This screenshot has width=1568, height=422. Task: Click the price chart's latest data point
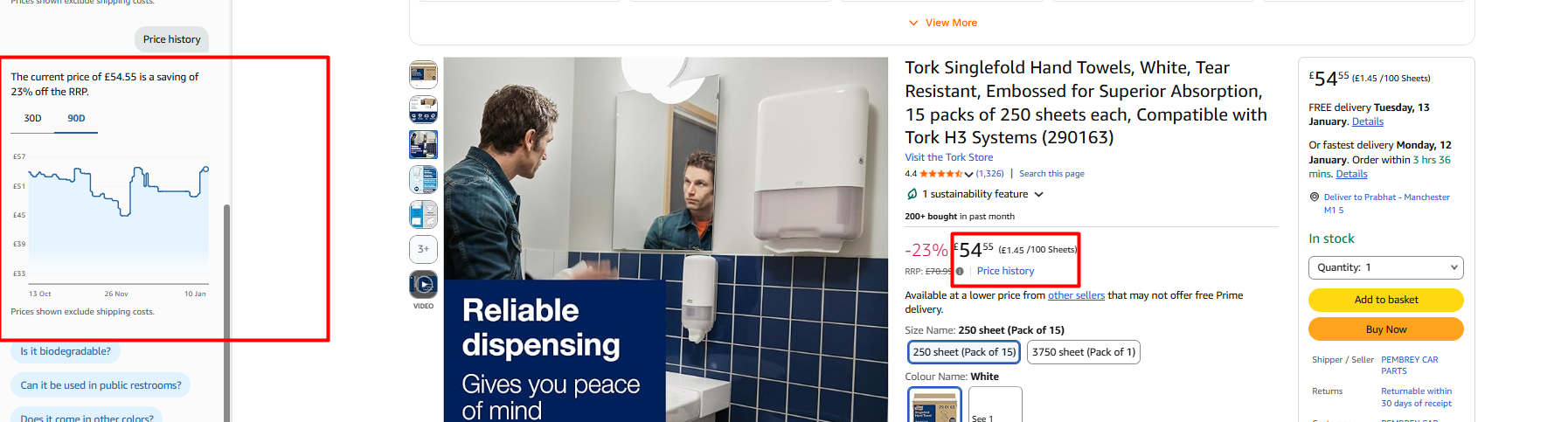pos(206,169)
